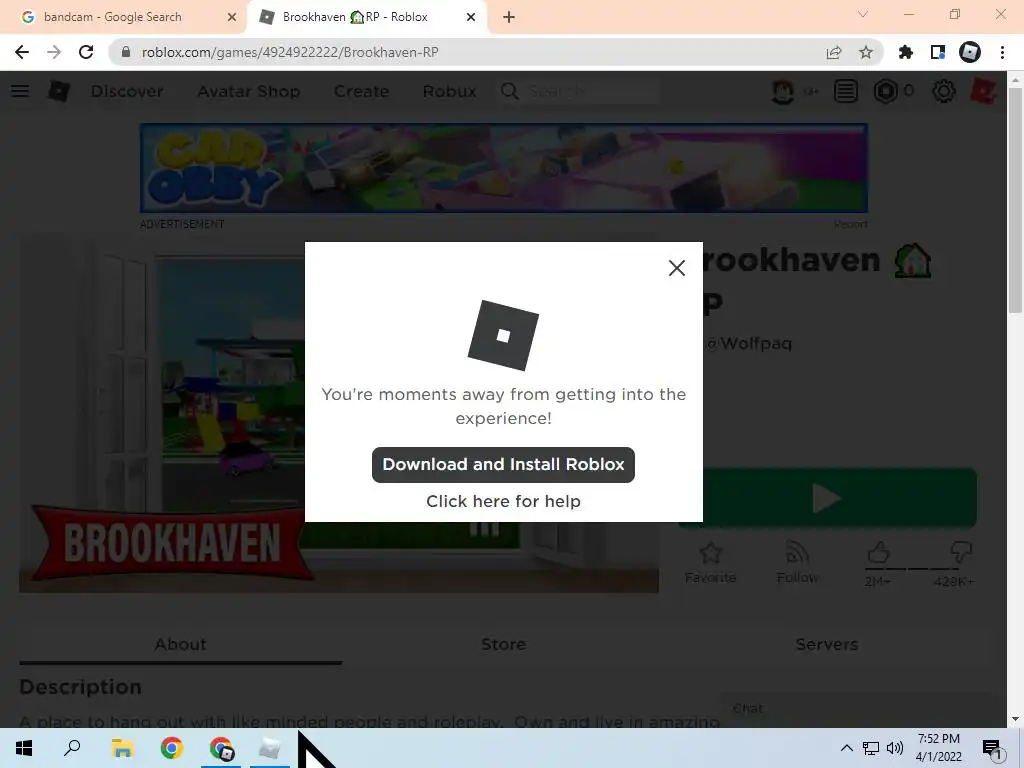Image resolution: width=1024 pixels, height=768 pixels.
Task: Open Chrome extensions puzzle icon
Action: (x=906, y=52)
